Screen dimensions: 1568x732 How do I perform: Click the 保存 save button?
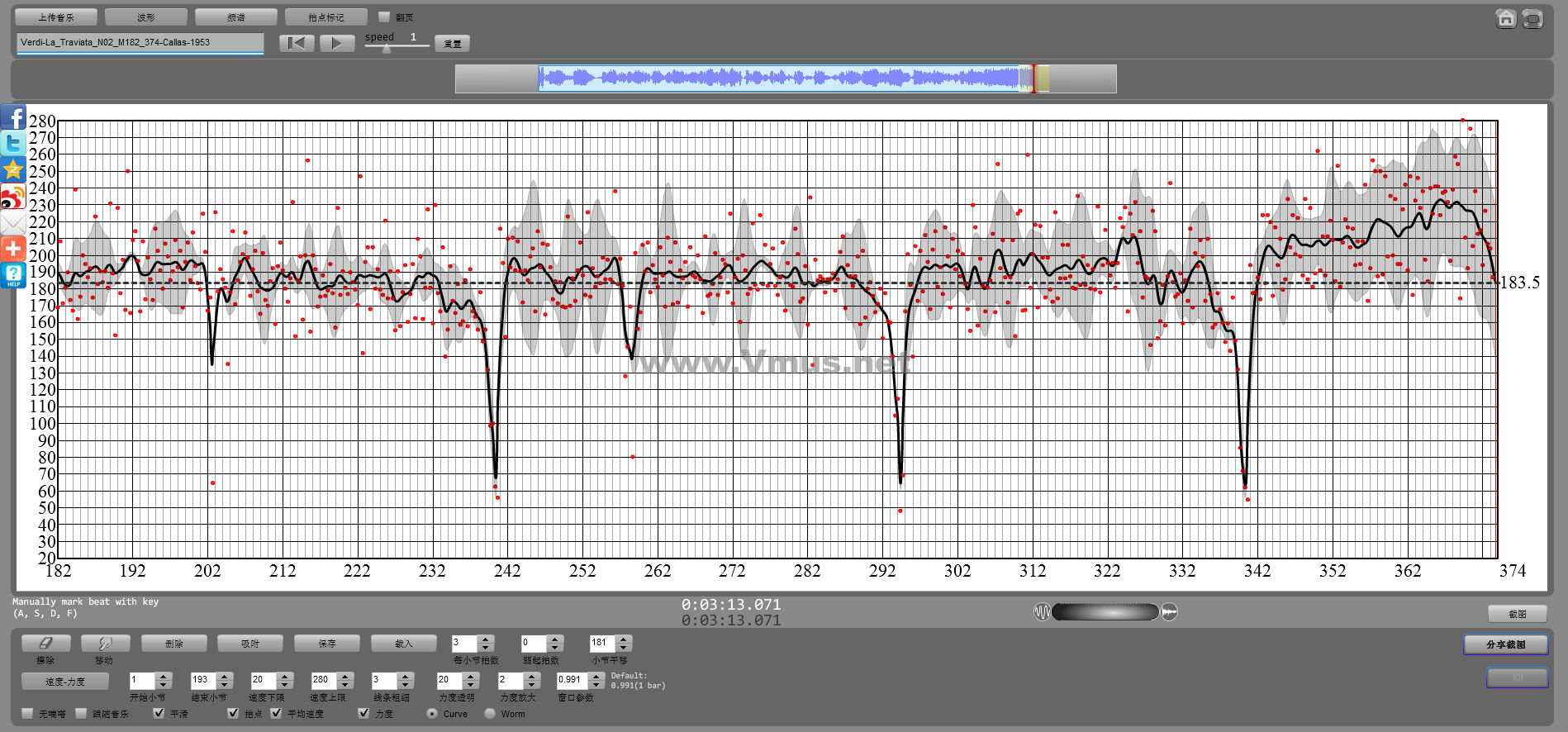coord(328,643)
